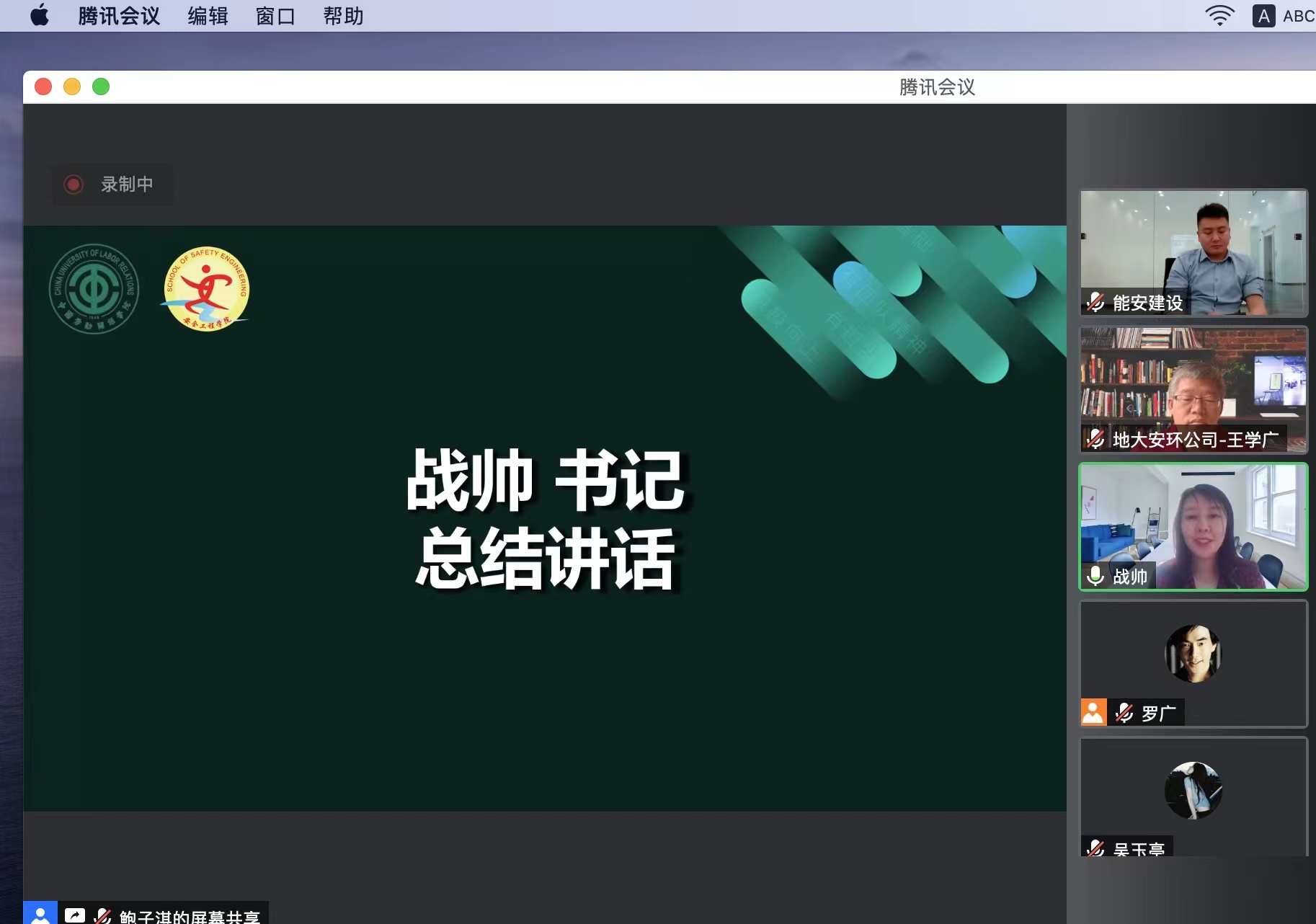
Task: Open the 帮助 menu
Action: click(x=343, y=15)
